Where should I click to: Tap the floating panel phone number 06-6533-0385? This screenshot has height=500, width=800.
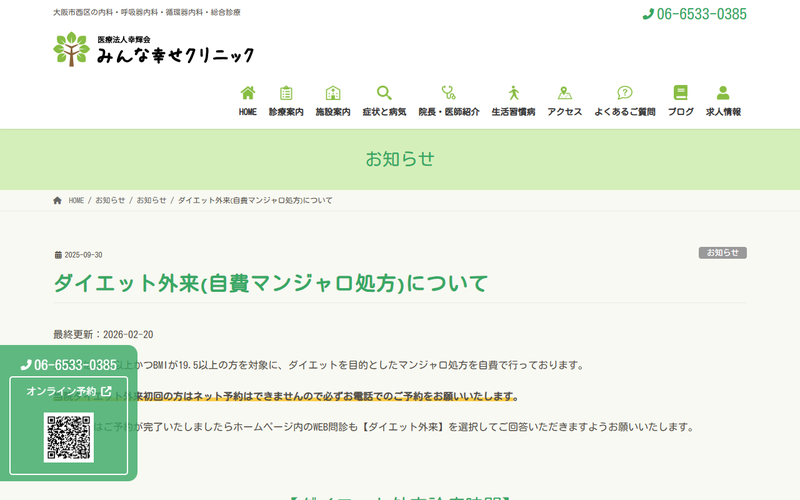click(69, 365)
